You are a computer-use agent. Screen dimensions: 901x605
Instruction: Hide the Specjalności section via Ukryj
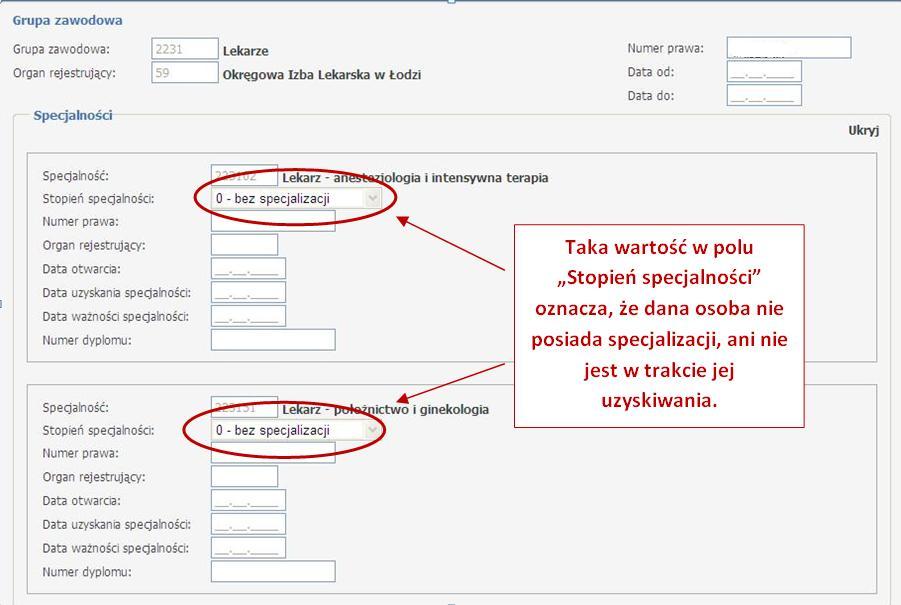click(862, 130)
